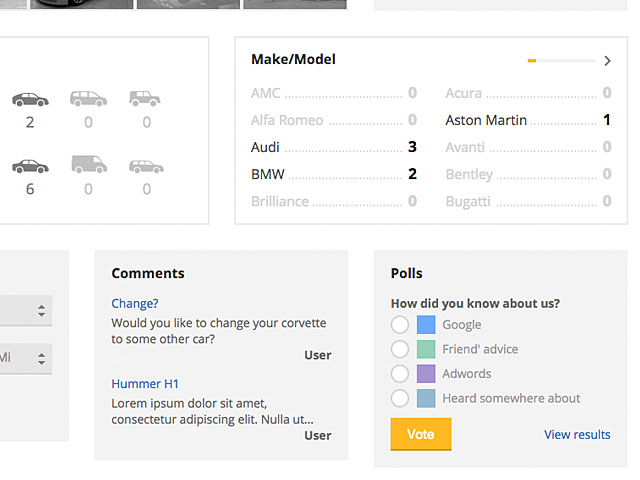Select the Avanti make entry
640x480 pixels.
click(528, 147)
